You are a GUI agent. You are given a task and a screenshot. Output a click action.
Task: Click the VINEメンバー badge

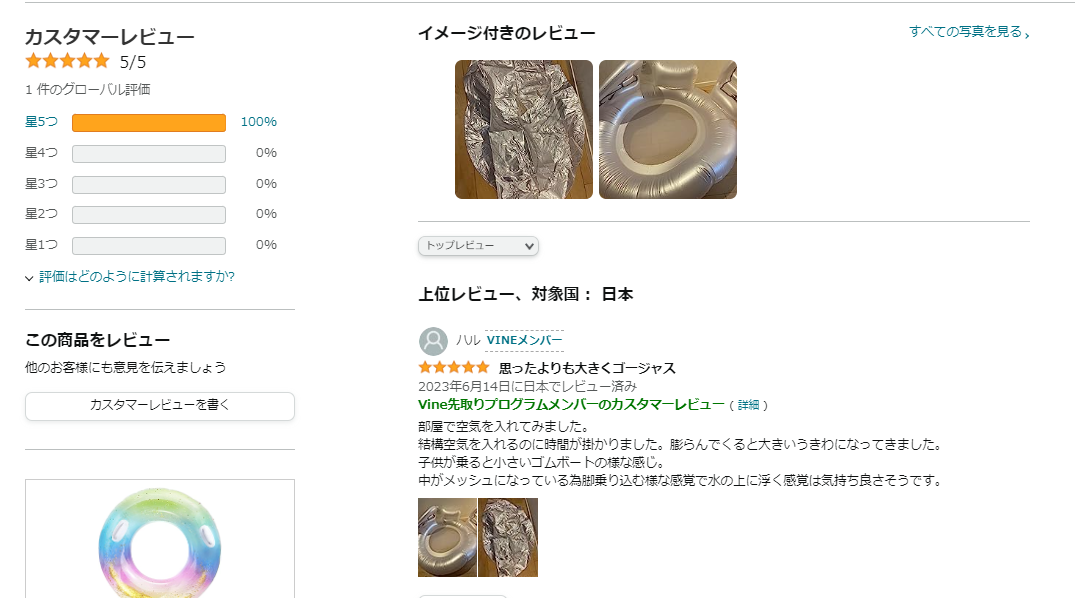pyautogui.click(x=524, y=340)
